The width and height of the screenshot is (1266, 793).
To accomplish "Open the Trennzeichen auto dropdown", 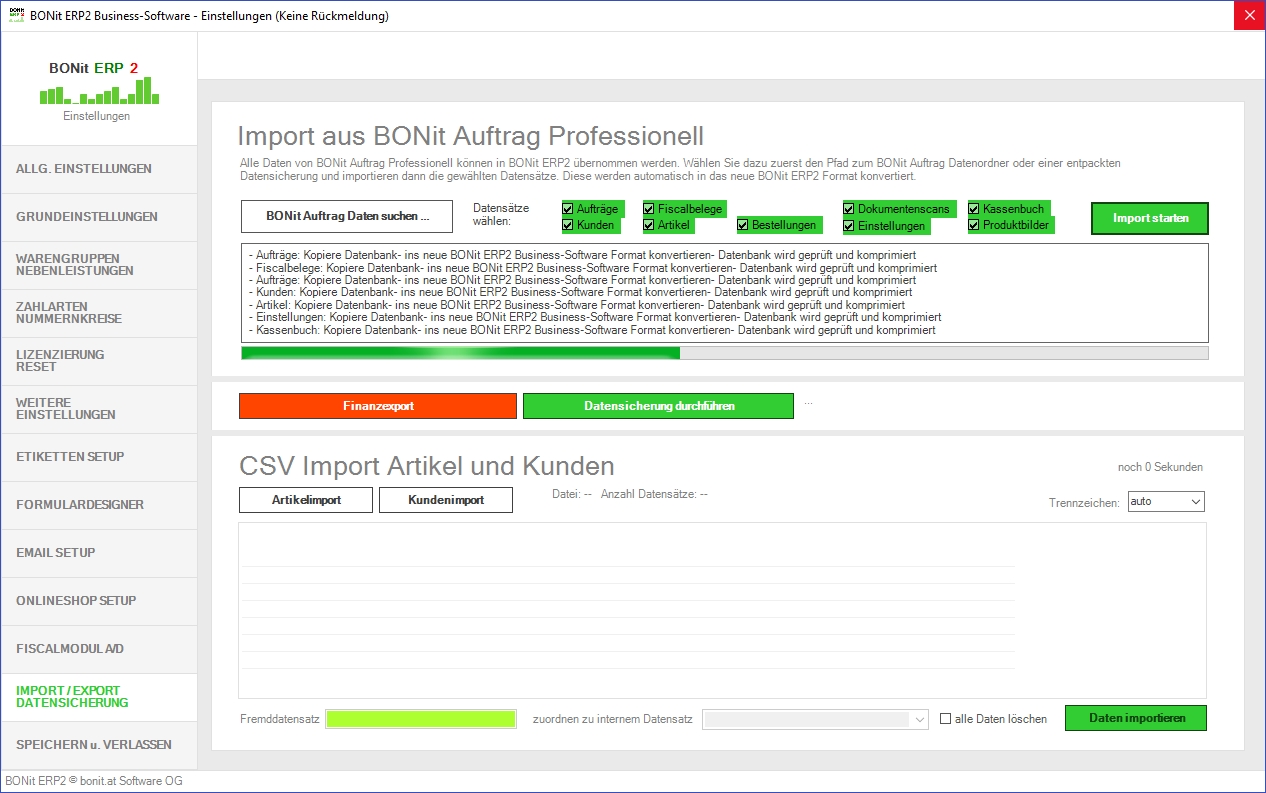I will 1166,501.
